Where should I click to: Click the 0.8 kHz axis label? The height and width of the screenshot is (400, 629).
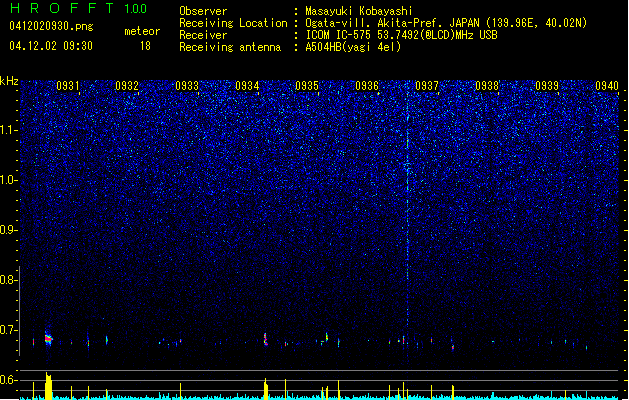(8, 280)
